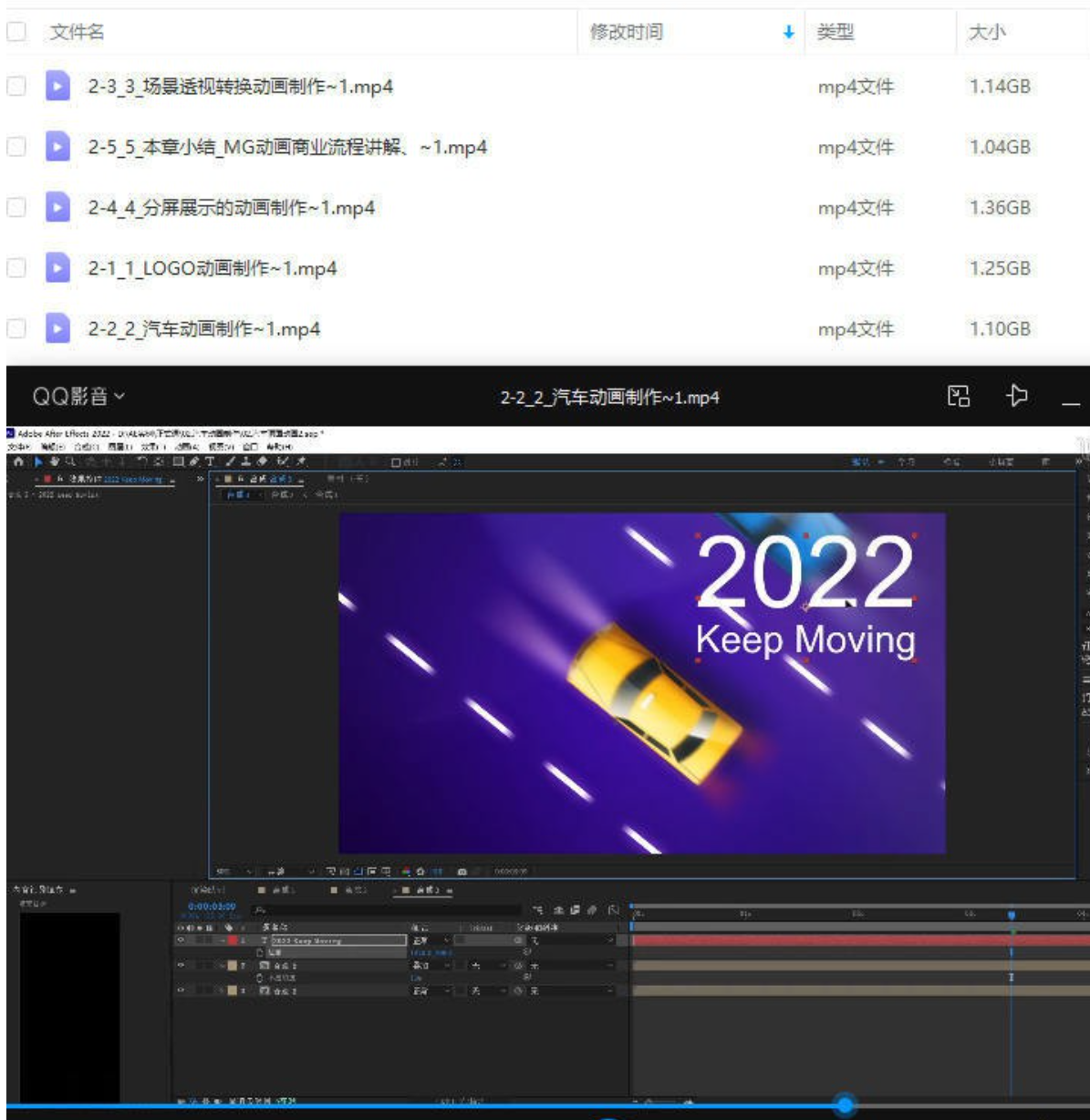Check the box for 2-1_1_LOGO动画制作~1.mp4
This screenshot has width=1090, height=1120.
(x=16, y=268)
